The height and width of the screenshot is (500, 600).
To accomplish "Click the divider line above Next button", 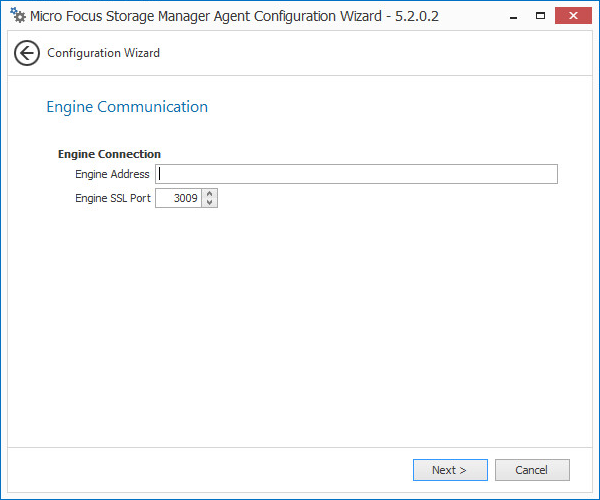I will tap(300, 447).
